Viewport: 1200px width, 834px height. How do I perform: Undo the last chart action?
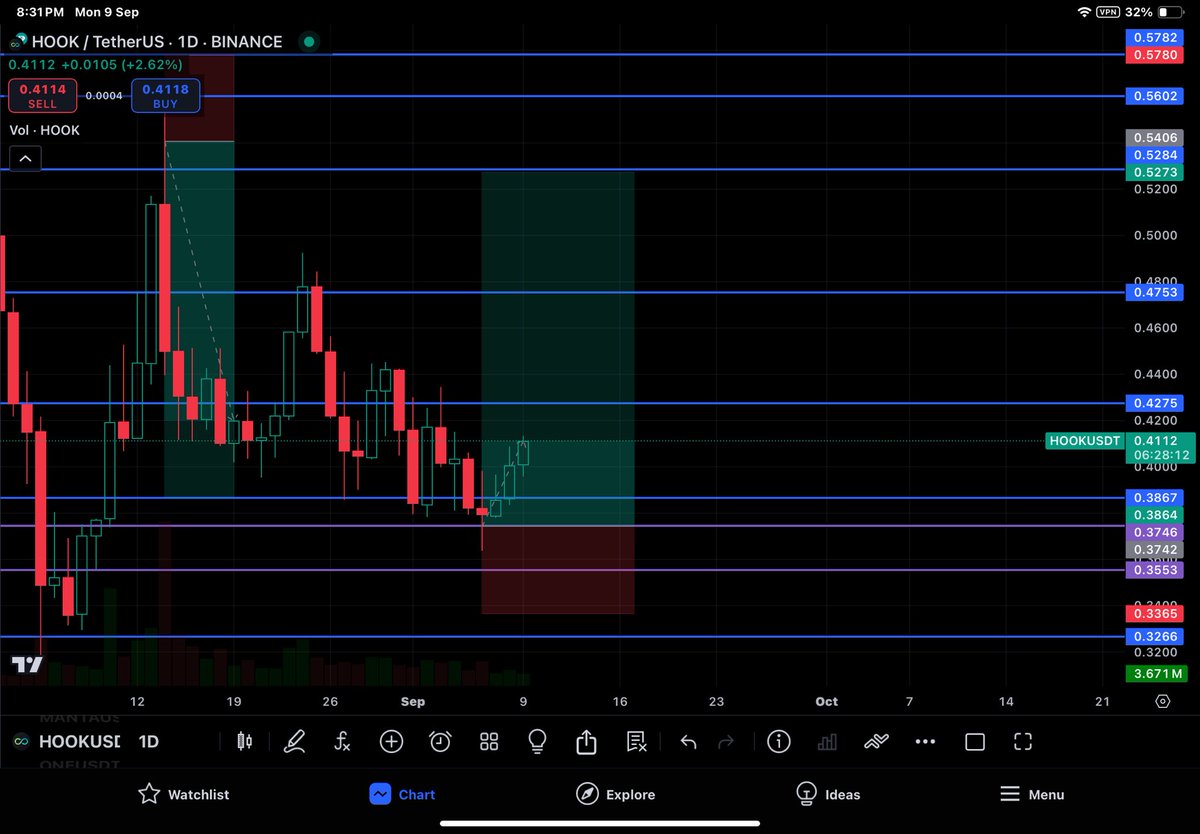click(x=688, y=741)
